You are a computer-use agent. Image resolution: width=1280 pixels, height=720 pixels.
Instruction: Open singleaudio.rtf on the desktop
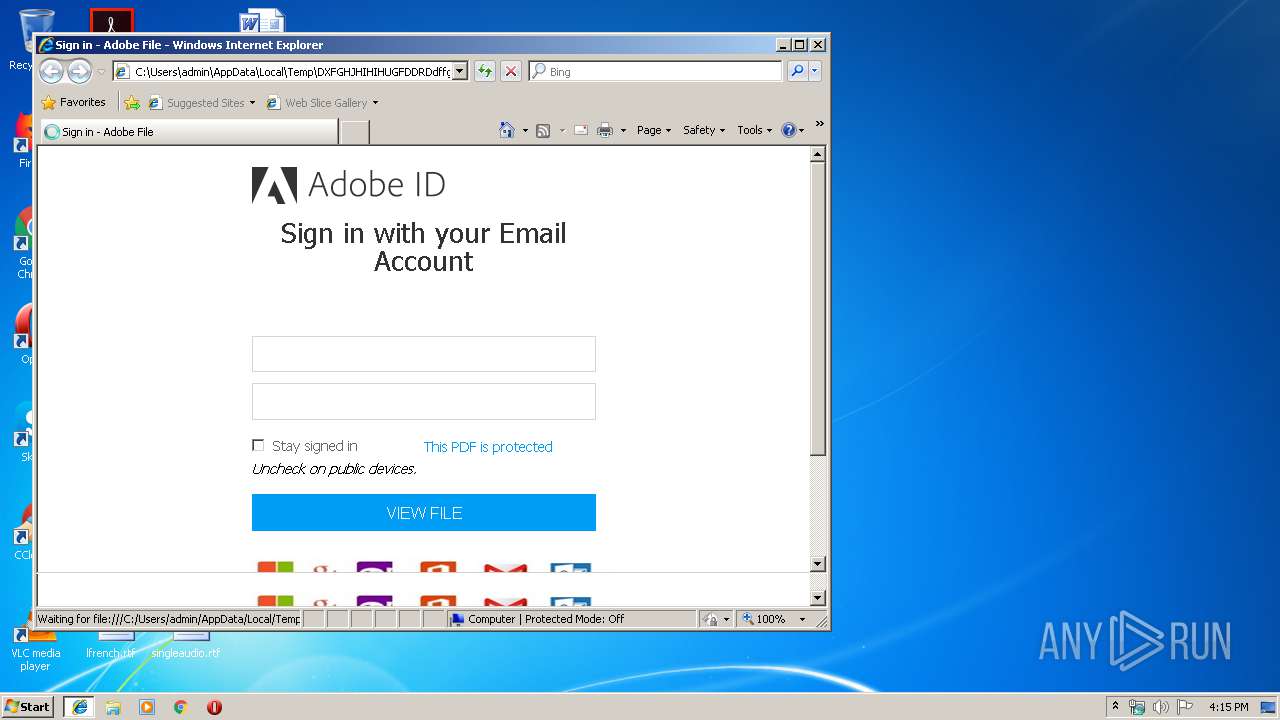pos(186,646)
